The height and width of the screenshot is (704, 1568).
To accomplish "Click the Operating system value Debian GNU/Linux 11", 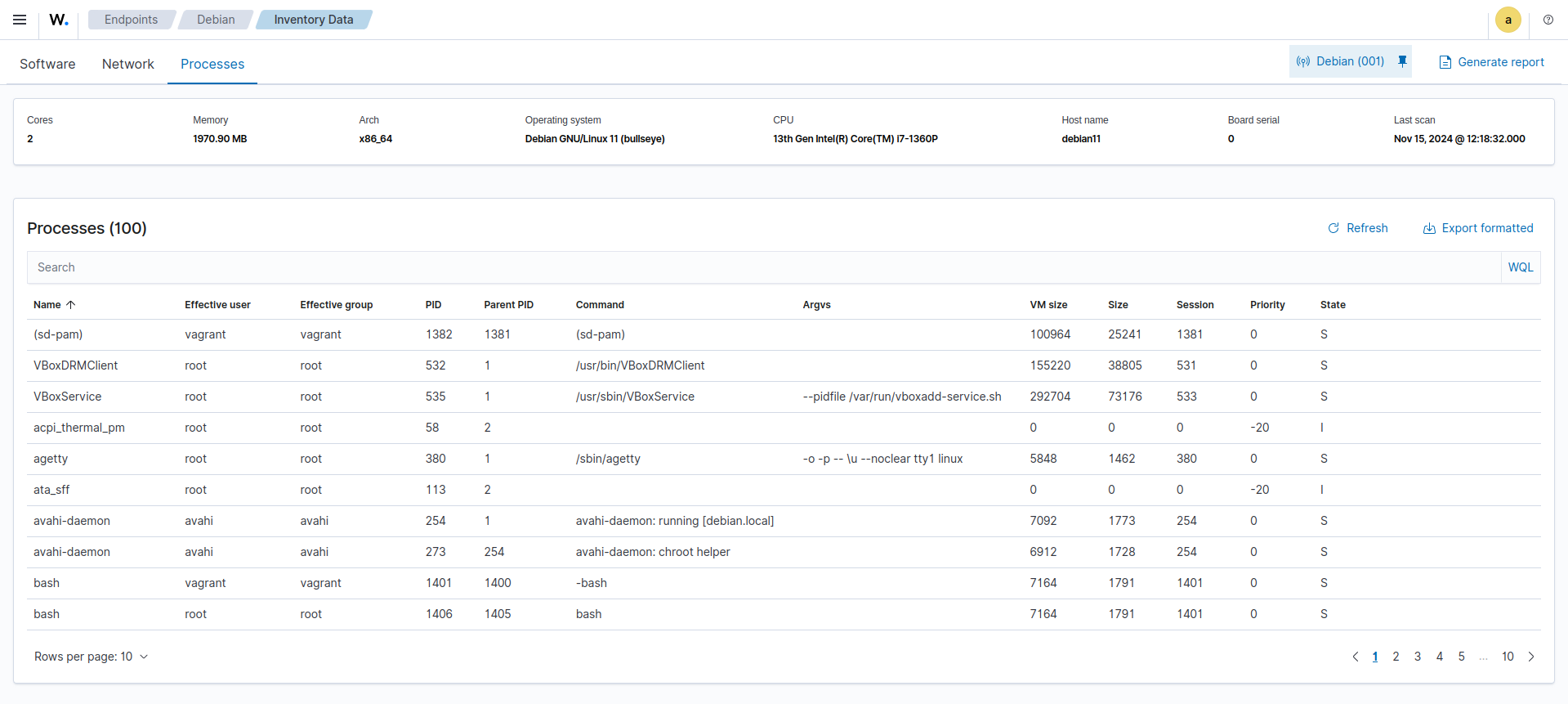I will point(595,139).
